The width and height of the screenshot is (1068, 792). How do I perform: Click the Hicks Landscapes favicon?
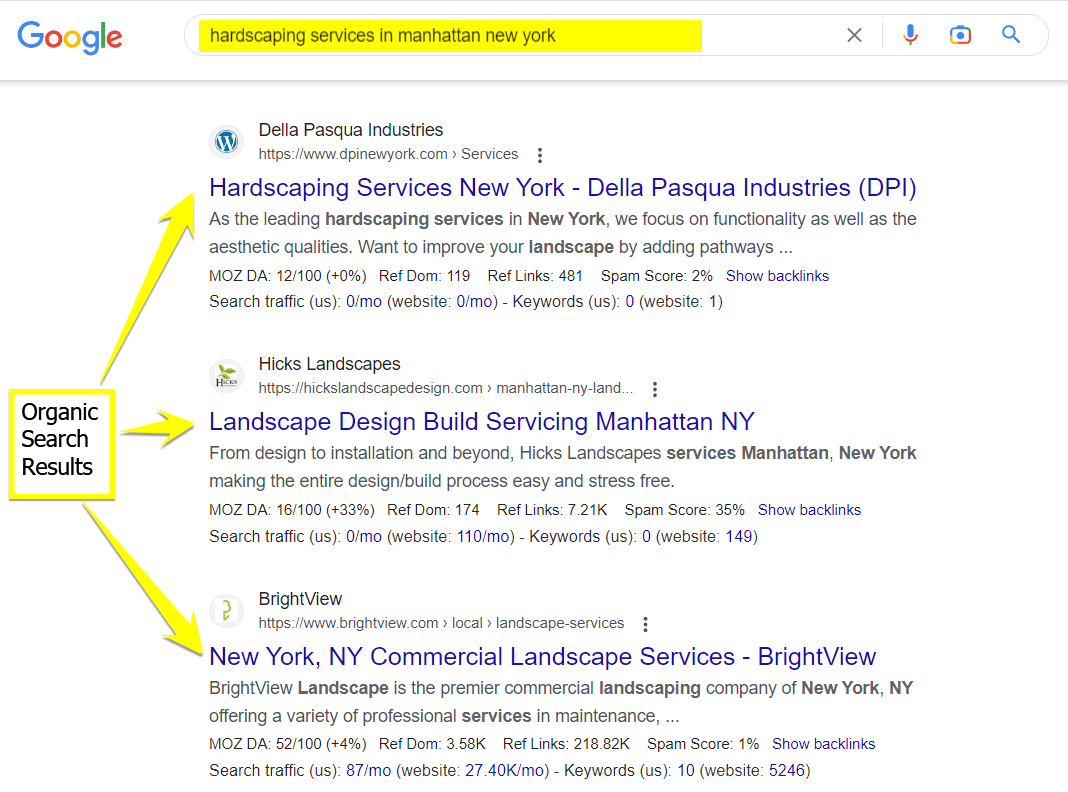coord(226,376)
